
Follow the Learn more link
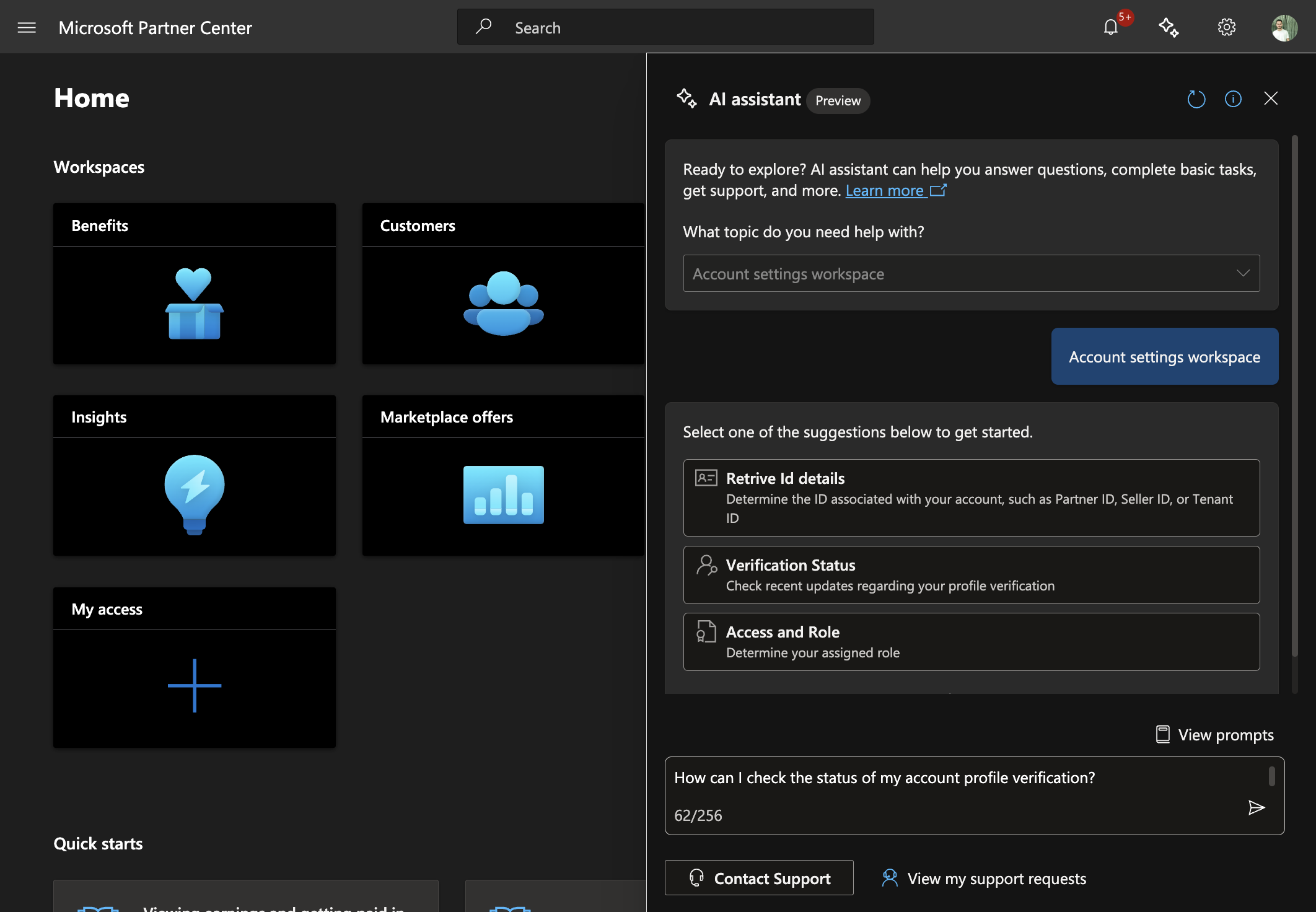click(896, 191)
